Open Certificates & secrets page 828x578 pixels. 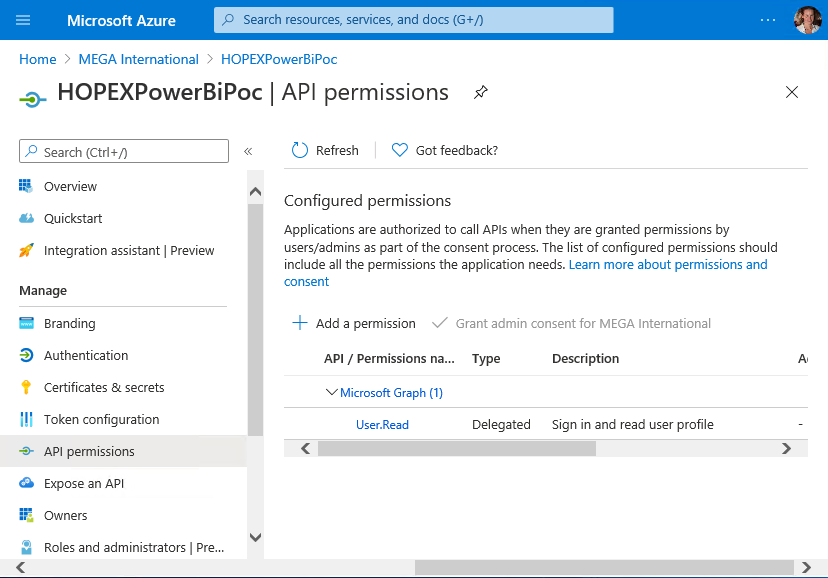click(104, 387)
